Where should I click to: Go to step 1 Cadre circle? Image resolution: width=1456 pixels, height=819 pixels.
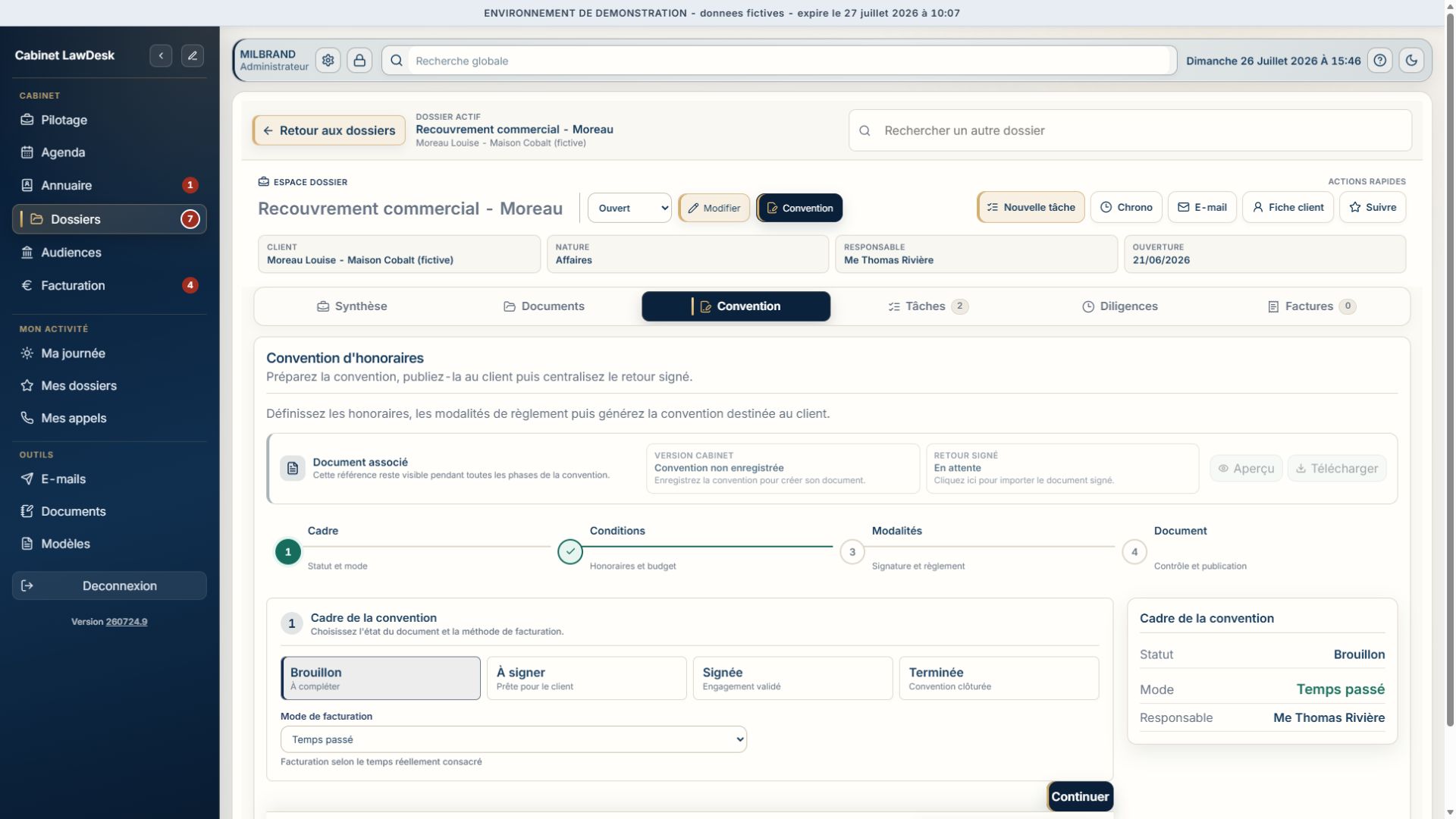click(x=287, y=552)
